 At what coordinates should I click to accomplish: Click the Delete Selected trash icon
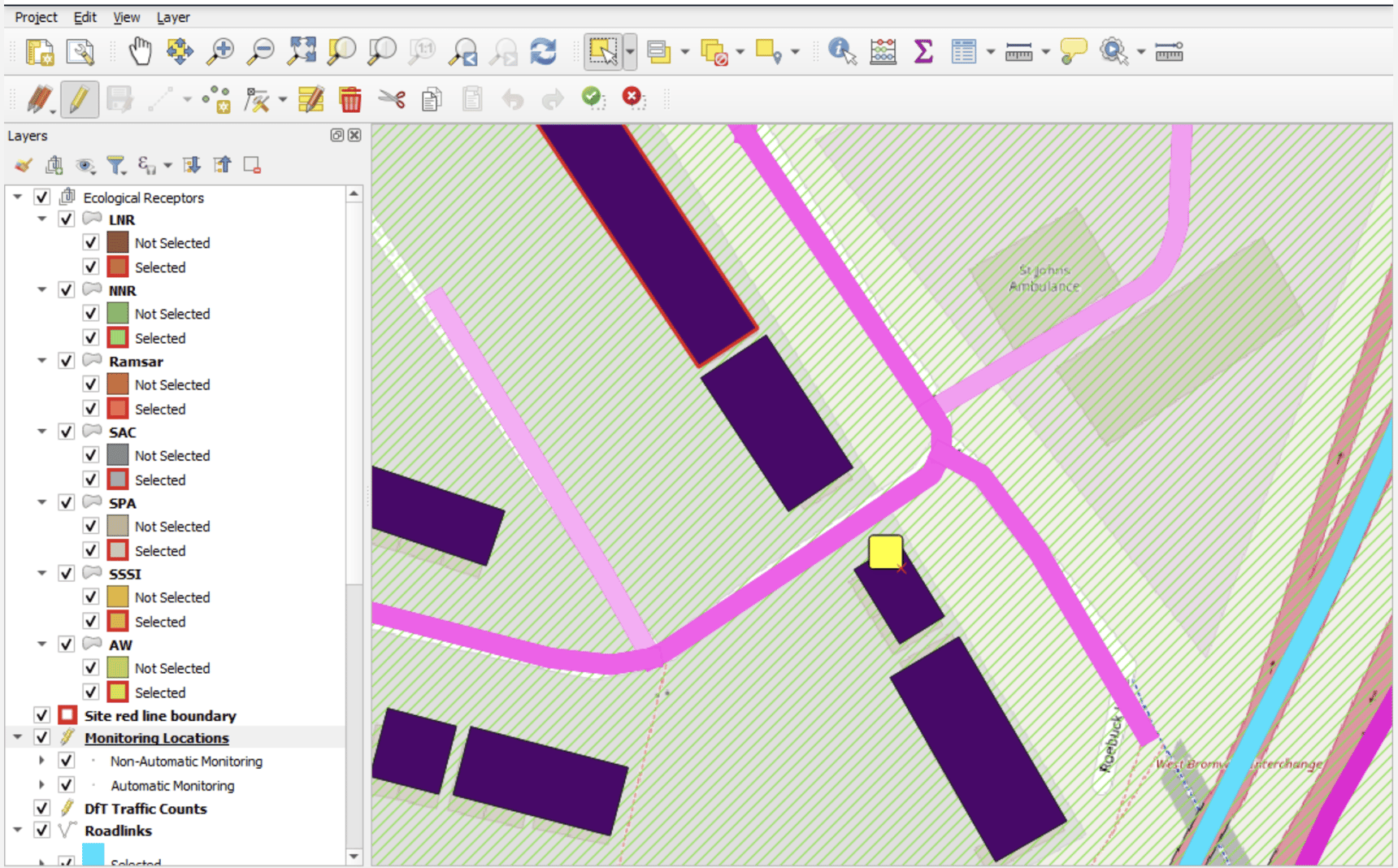coord(349,98)
